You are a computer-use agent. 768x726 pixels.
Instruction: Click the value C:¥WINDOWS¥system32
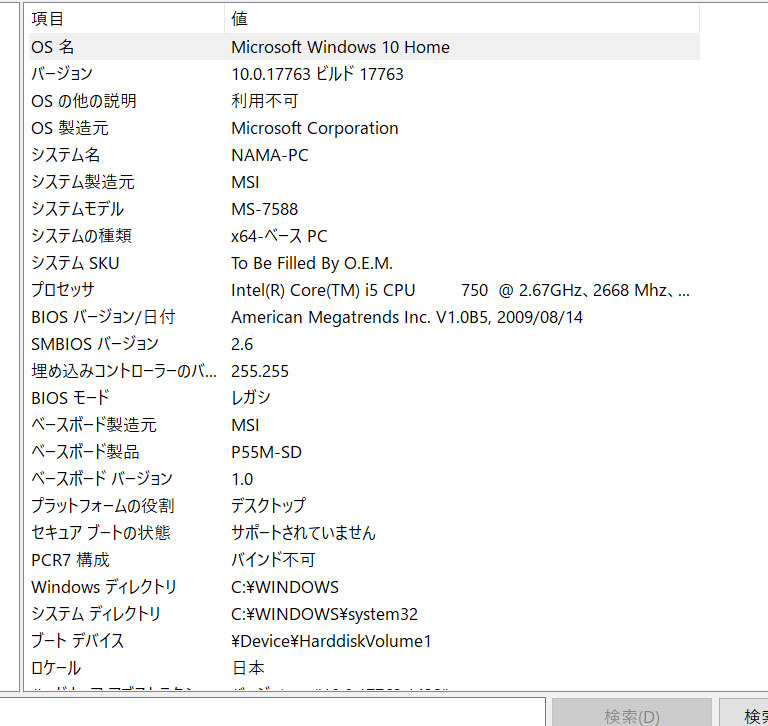pos(324,614)
